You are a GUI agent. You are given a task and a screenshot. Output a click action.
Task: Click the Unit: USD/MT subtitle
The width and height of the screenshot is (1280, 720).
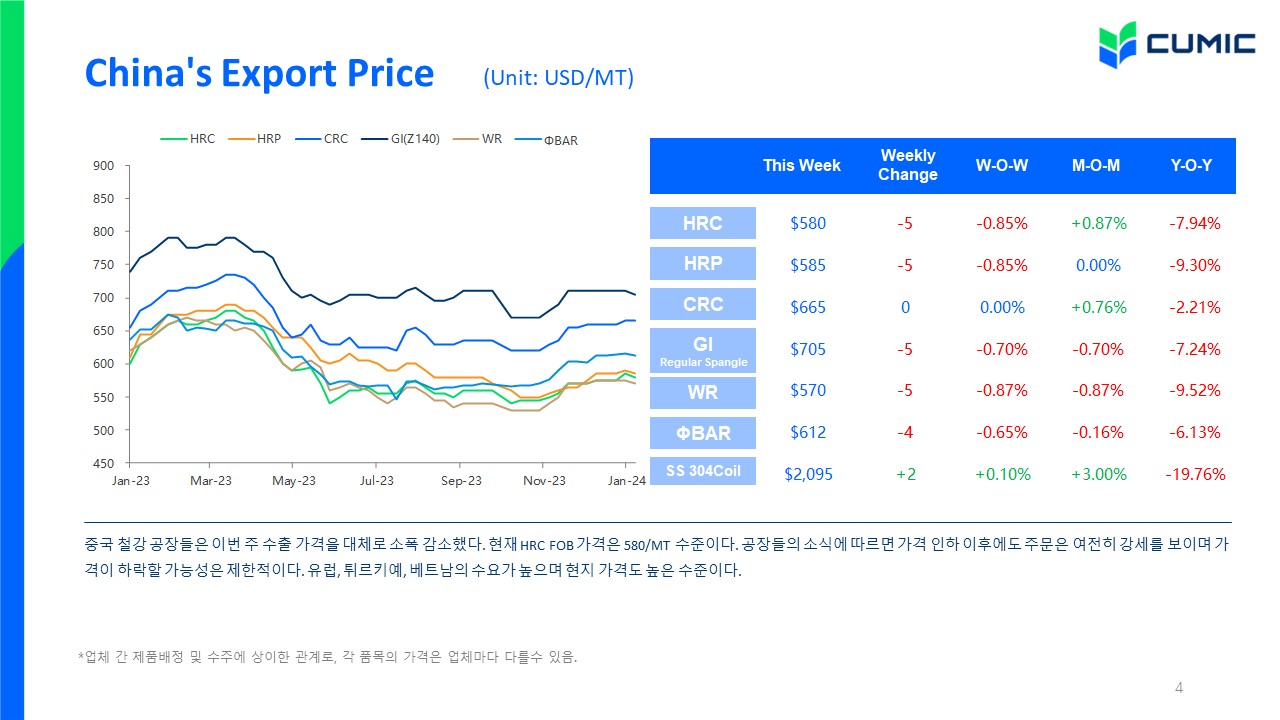click(558, 77)
